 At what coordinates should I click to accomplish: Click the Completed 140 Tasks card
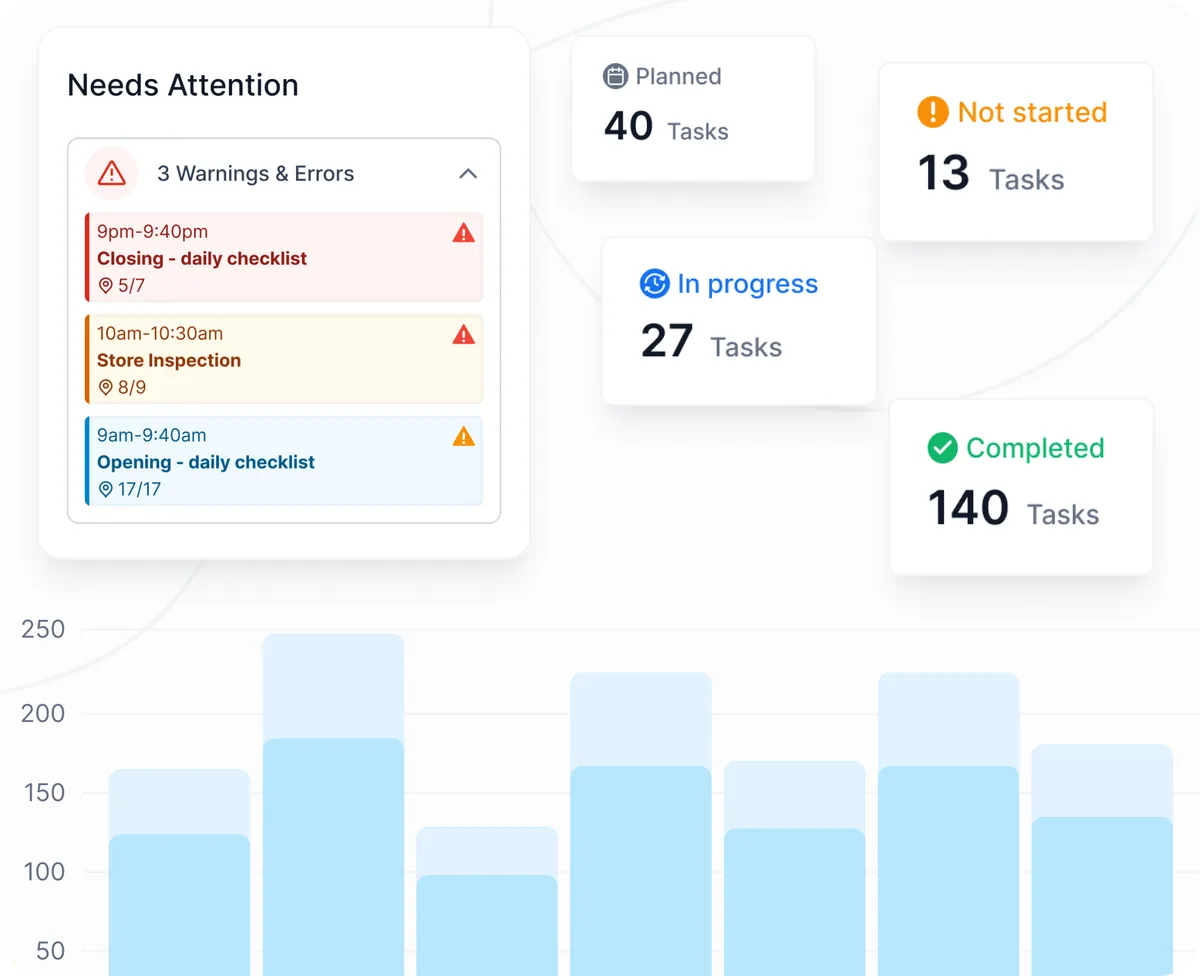(x=1020, y=487)
